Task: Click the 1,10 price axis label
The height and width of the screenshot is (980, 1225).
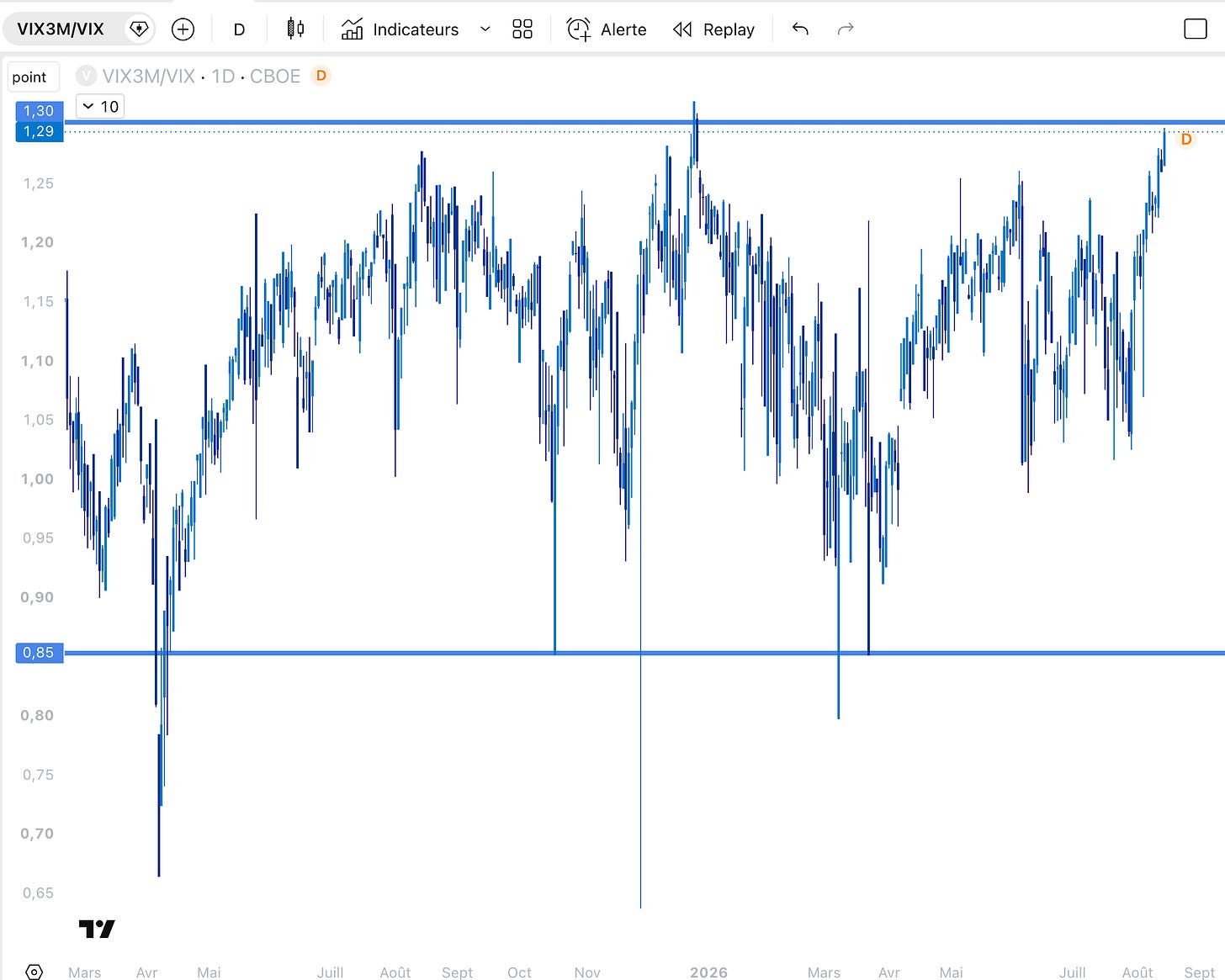Action: 37,361
